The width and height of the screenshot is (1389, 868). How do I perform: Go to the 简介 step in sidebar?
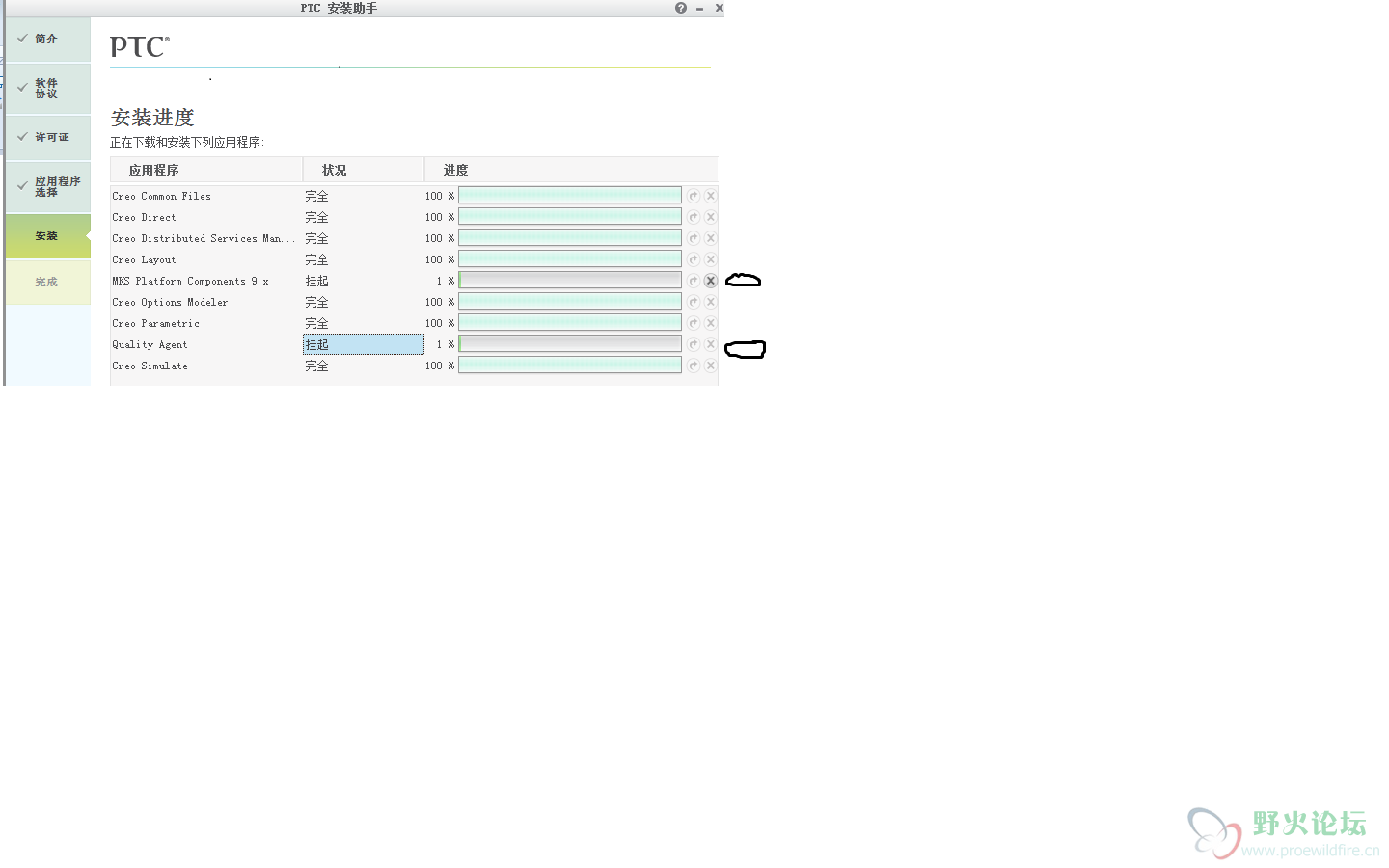click(x=48, y=39)
